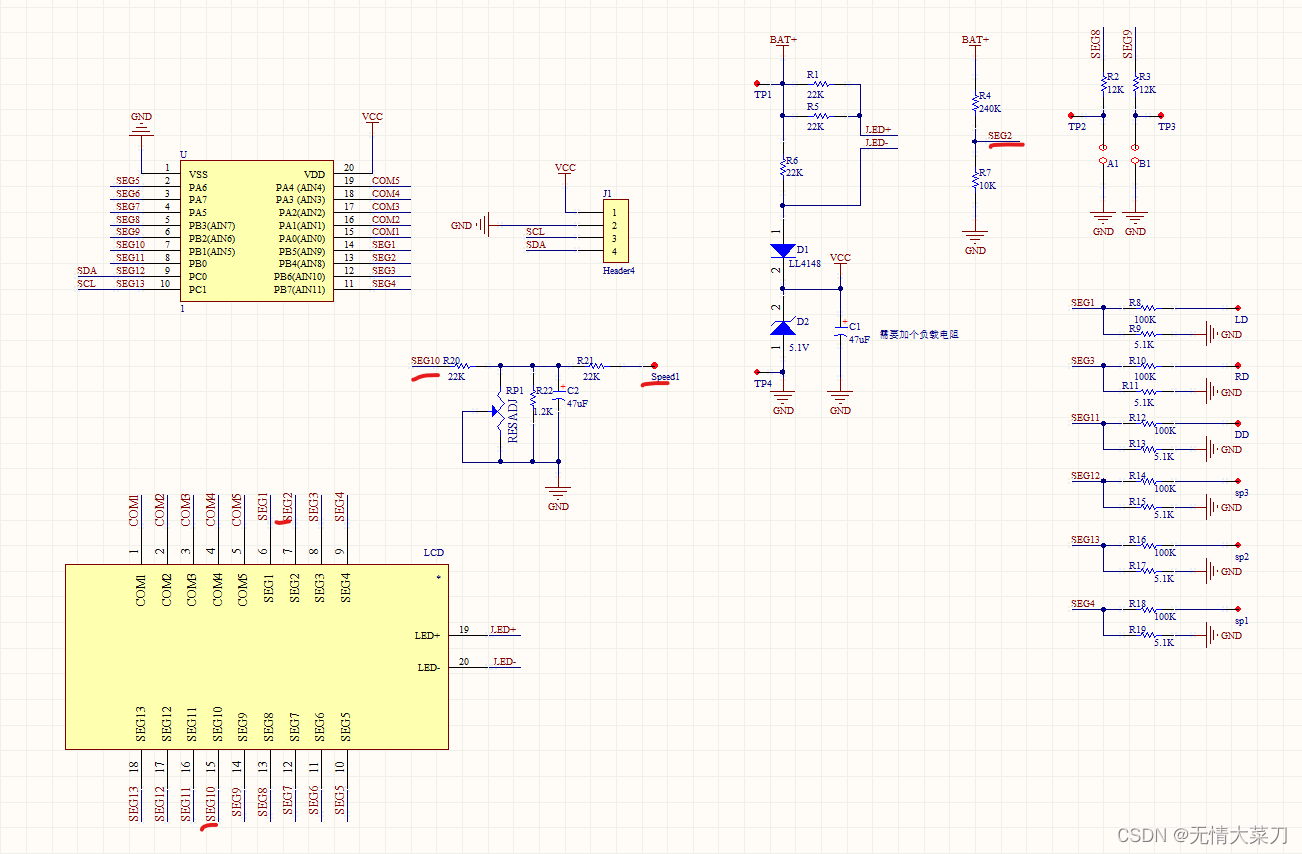Click the Header4 text under J1

[619, 271]
